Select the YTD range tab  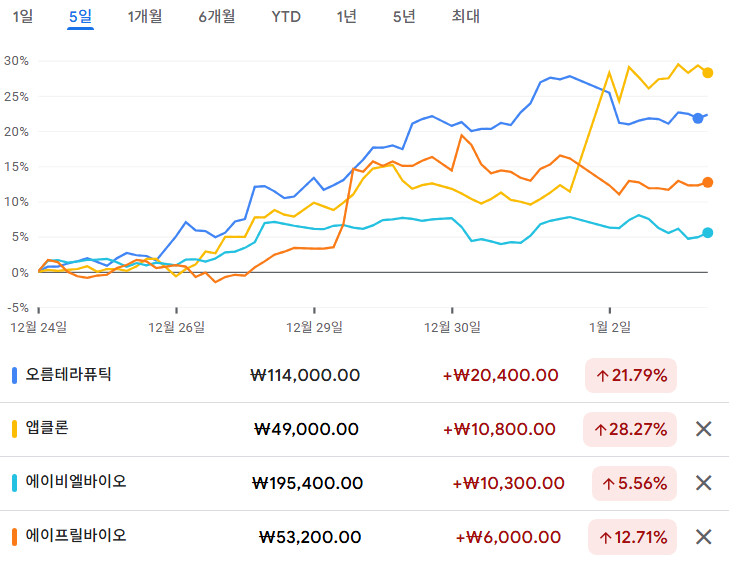(286, 17)
